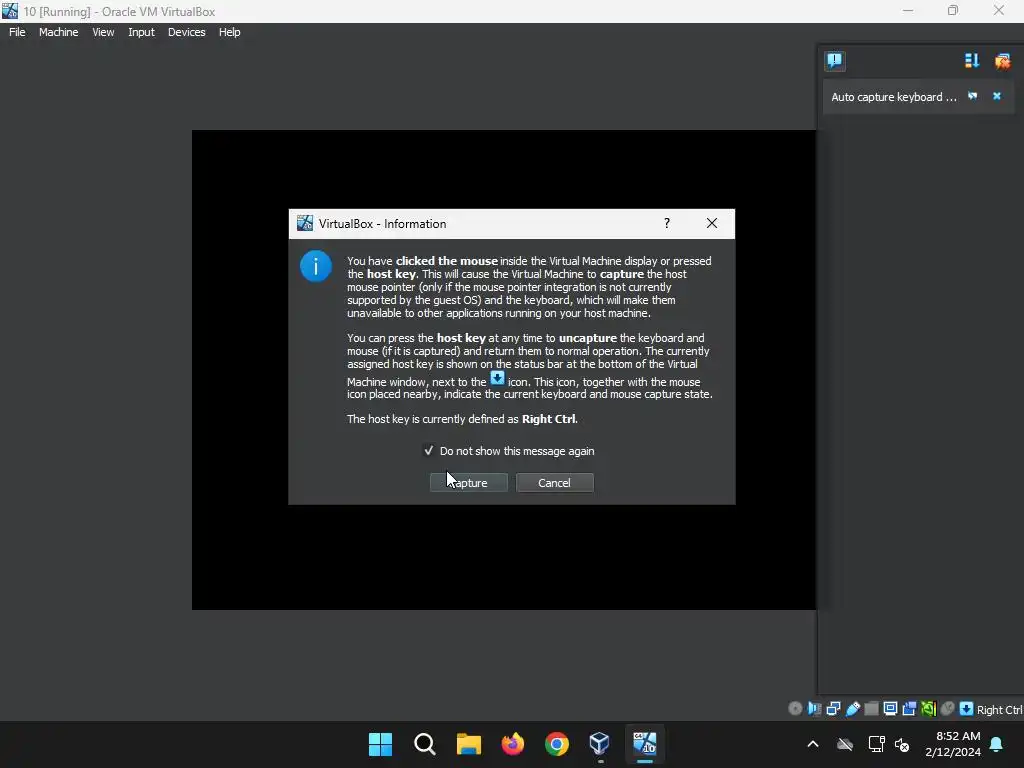Open the Windows notification bell

tap(997, 744)
